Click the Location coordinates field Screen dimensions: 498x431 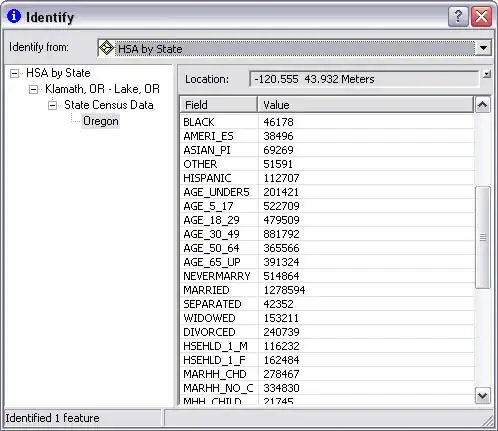pyautogui.click(x=364, y=79)
